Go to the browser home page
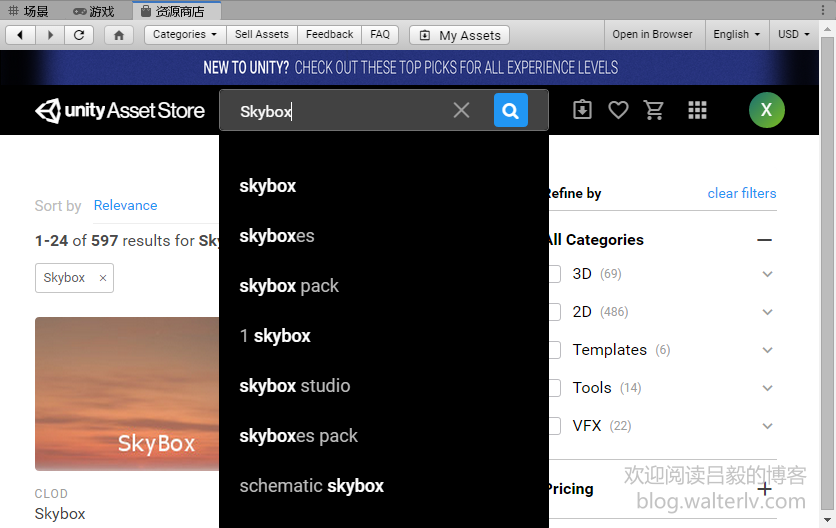836x528 pixels. pyautogui.click(x=119, y=35)
